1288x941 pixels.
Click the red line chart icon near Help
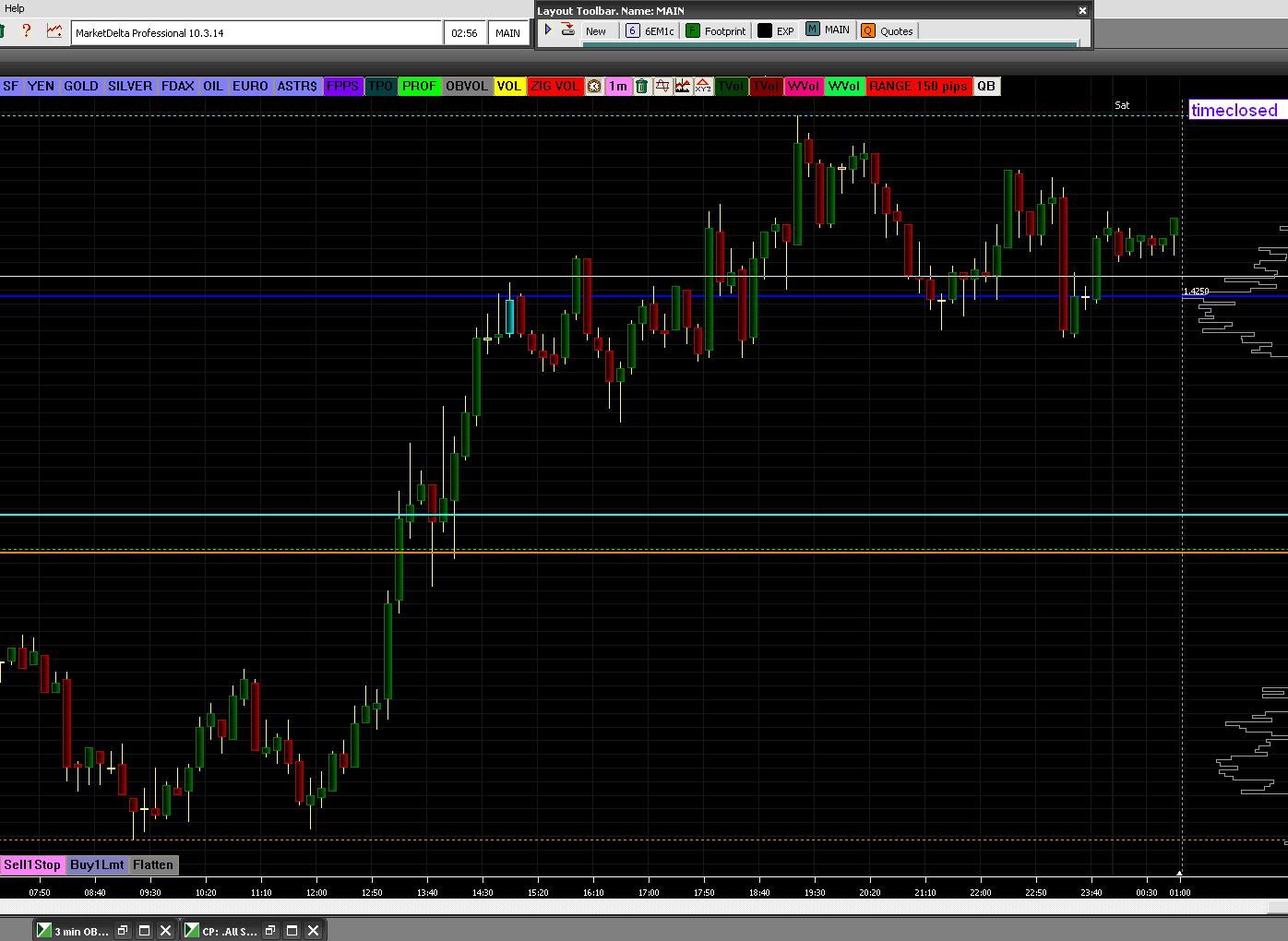[54, 31]
